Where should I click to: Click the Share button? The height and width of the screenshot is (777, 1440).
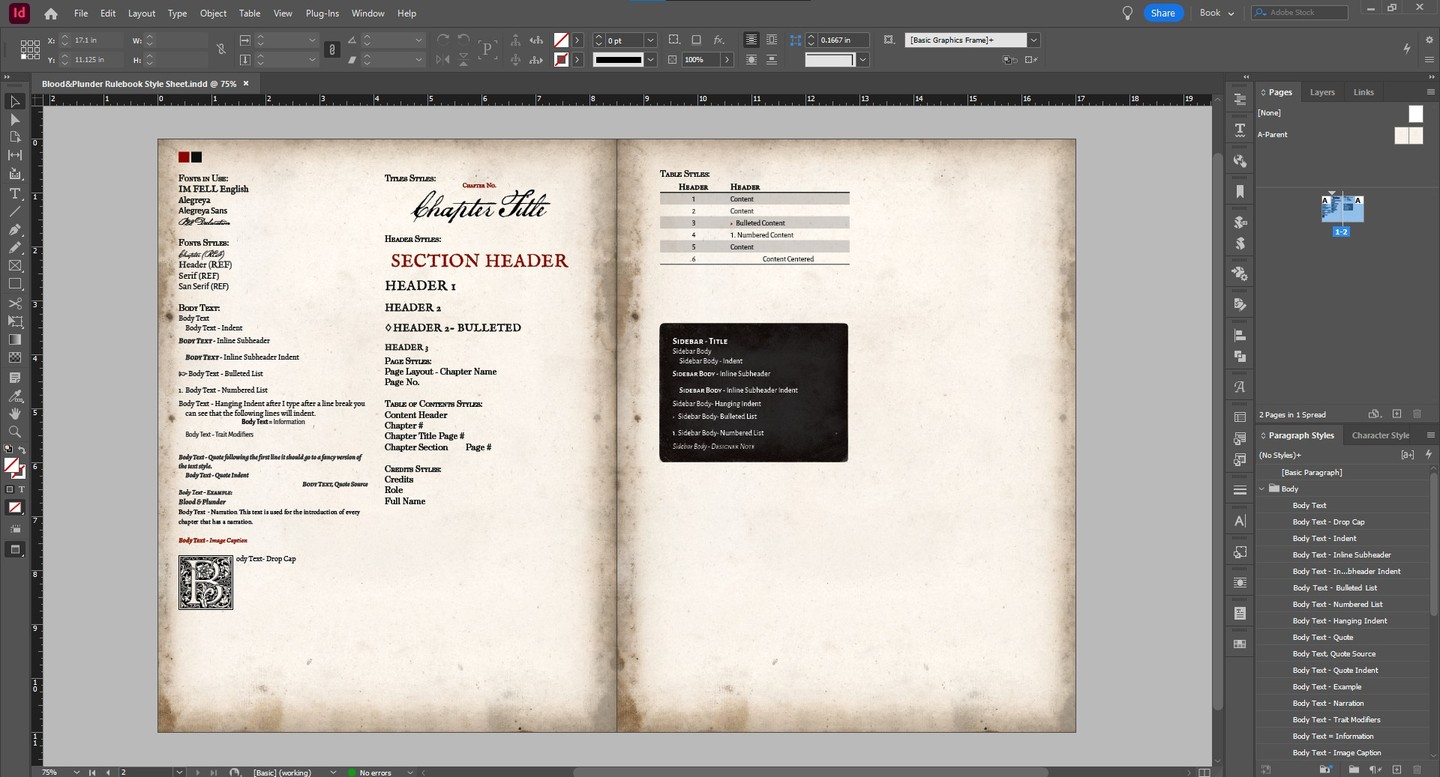coord(1163,13)
